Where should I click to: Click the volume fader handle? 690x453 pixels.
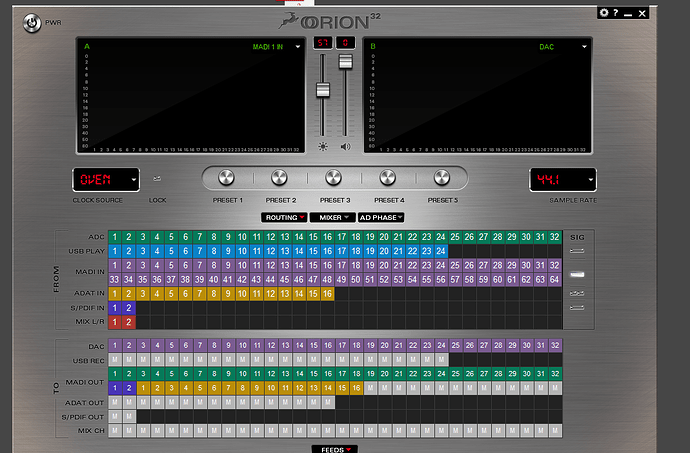[345, 62]
